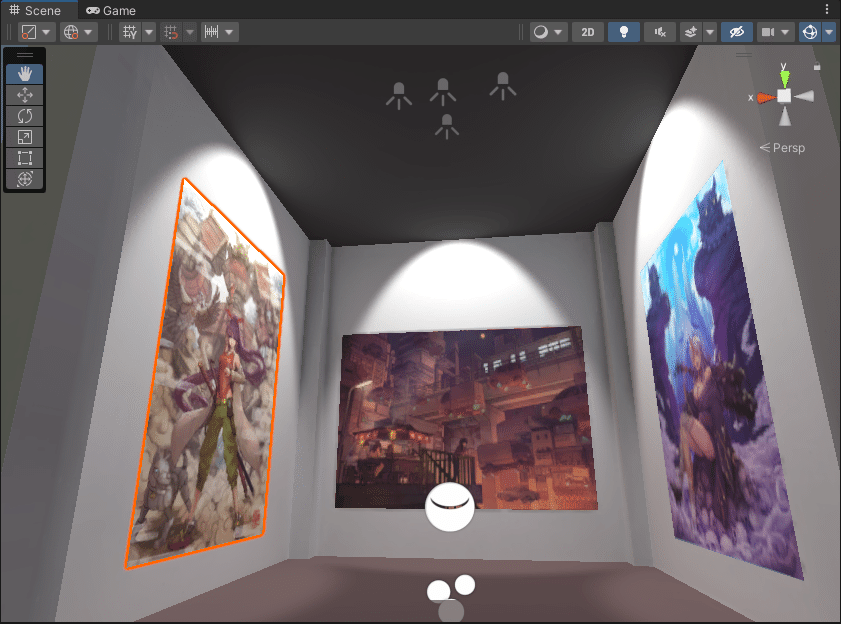Click the orientation gizmo center cube
Viewport: 841px width, 624px height.
784,96
